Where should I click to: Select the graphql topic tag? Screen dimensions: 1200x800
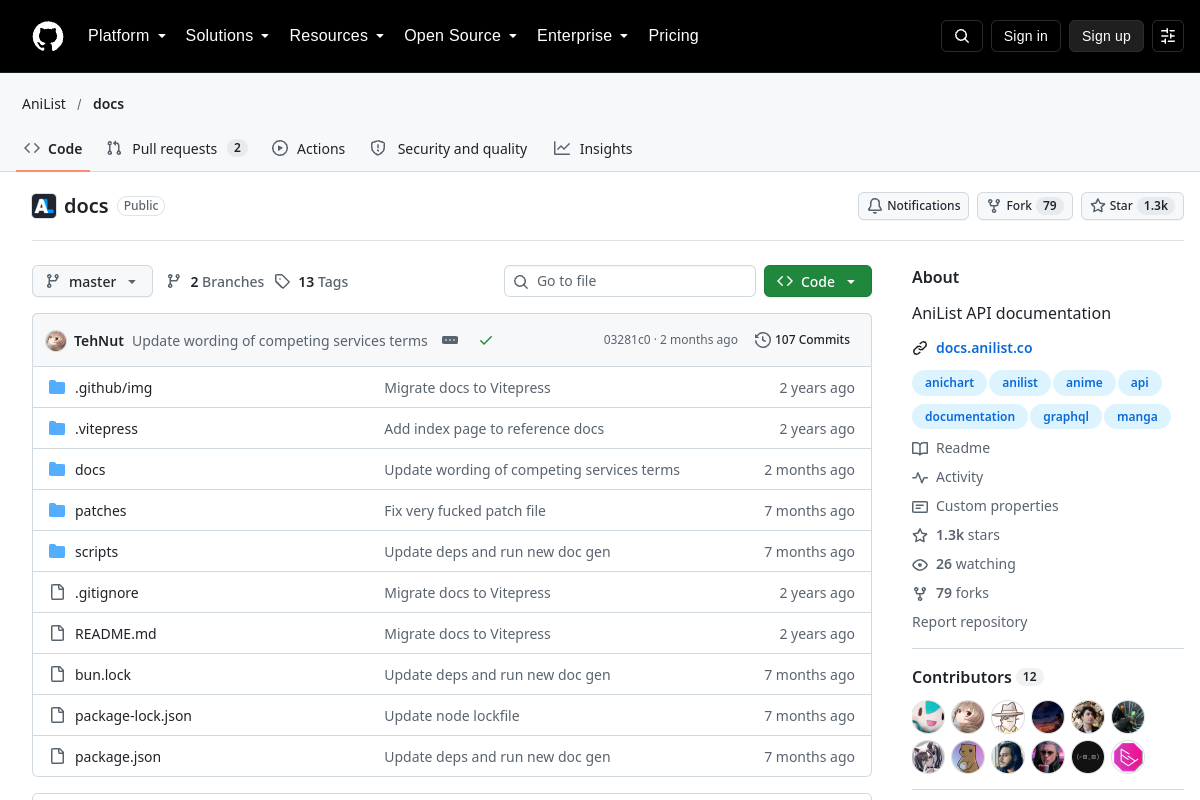tap(1066, 417)
